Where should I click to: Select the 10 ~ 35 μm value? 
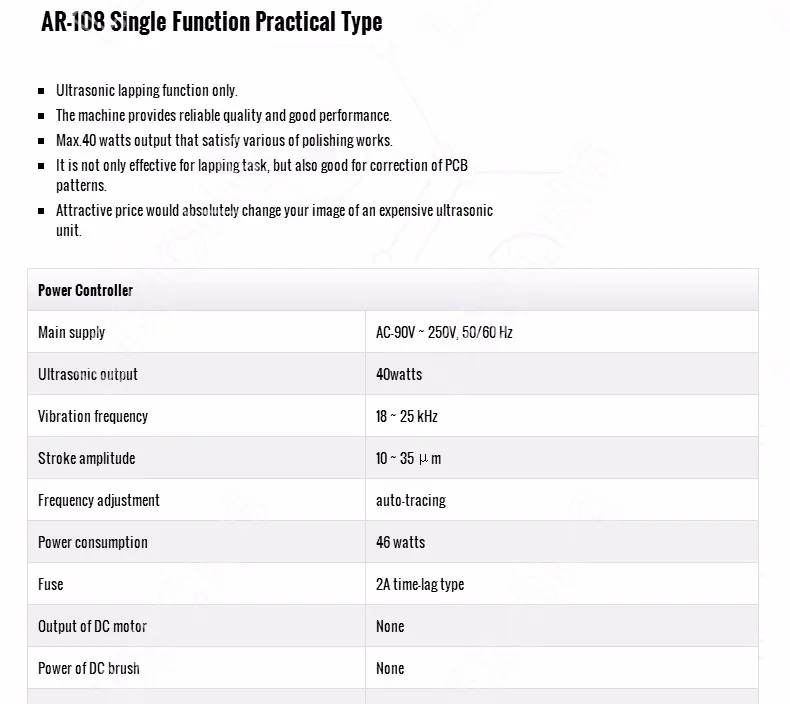pos(409,459)
